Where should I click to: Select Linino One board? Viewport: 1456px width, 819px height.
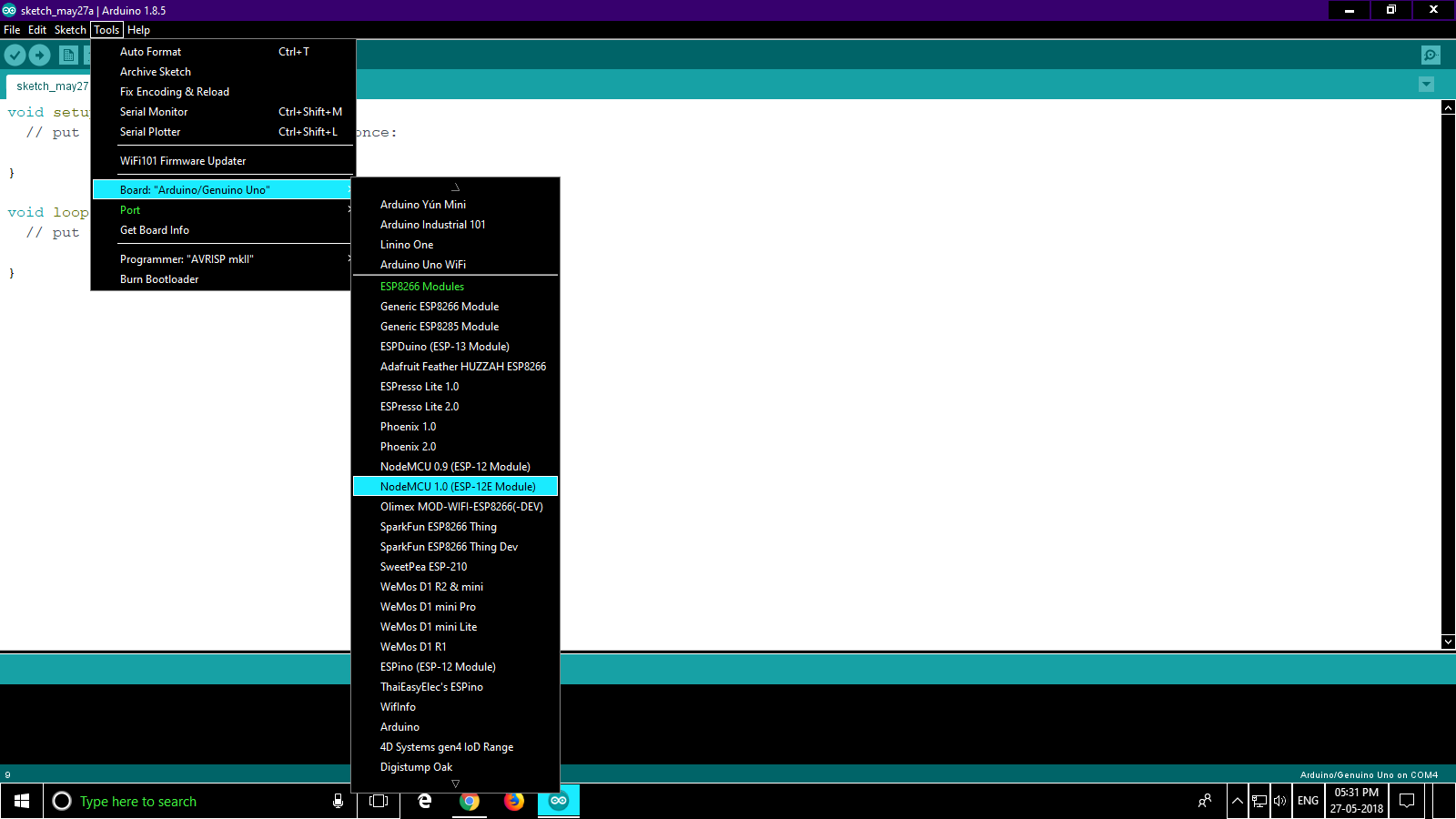click(x=455, y=245)
